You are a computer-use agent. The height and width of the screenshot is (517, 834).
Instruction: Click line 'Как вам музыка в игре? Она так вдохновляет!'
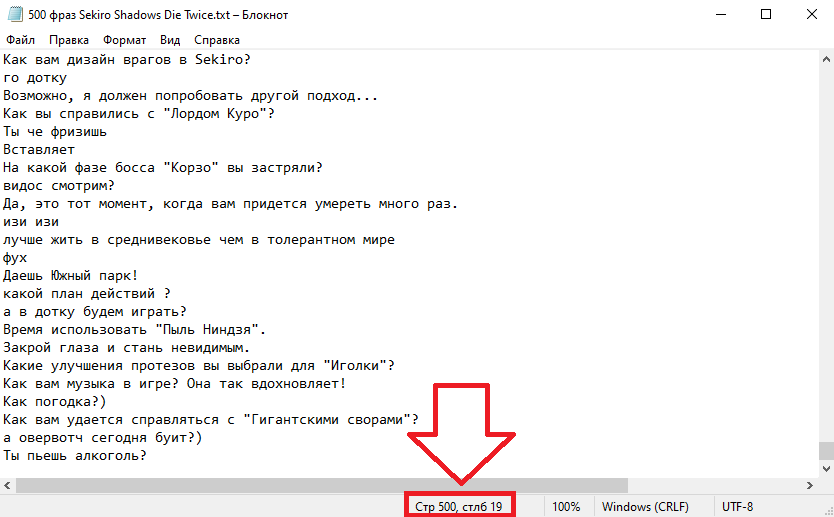[x=175, y=384]
